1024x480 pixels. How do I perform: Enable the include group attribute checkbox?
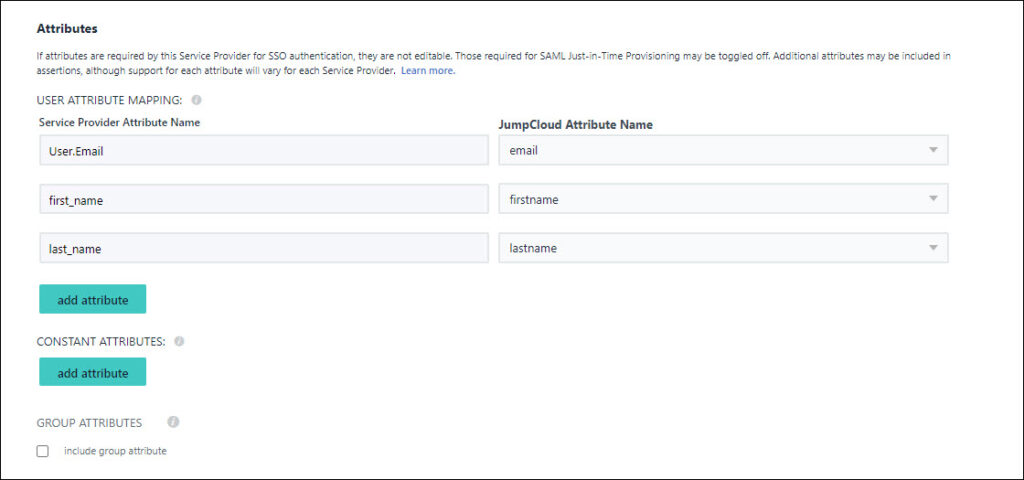pyautogui.click(x=43, y=451)
